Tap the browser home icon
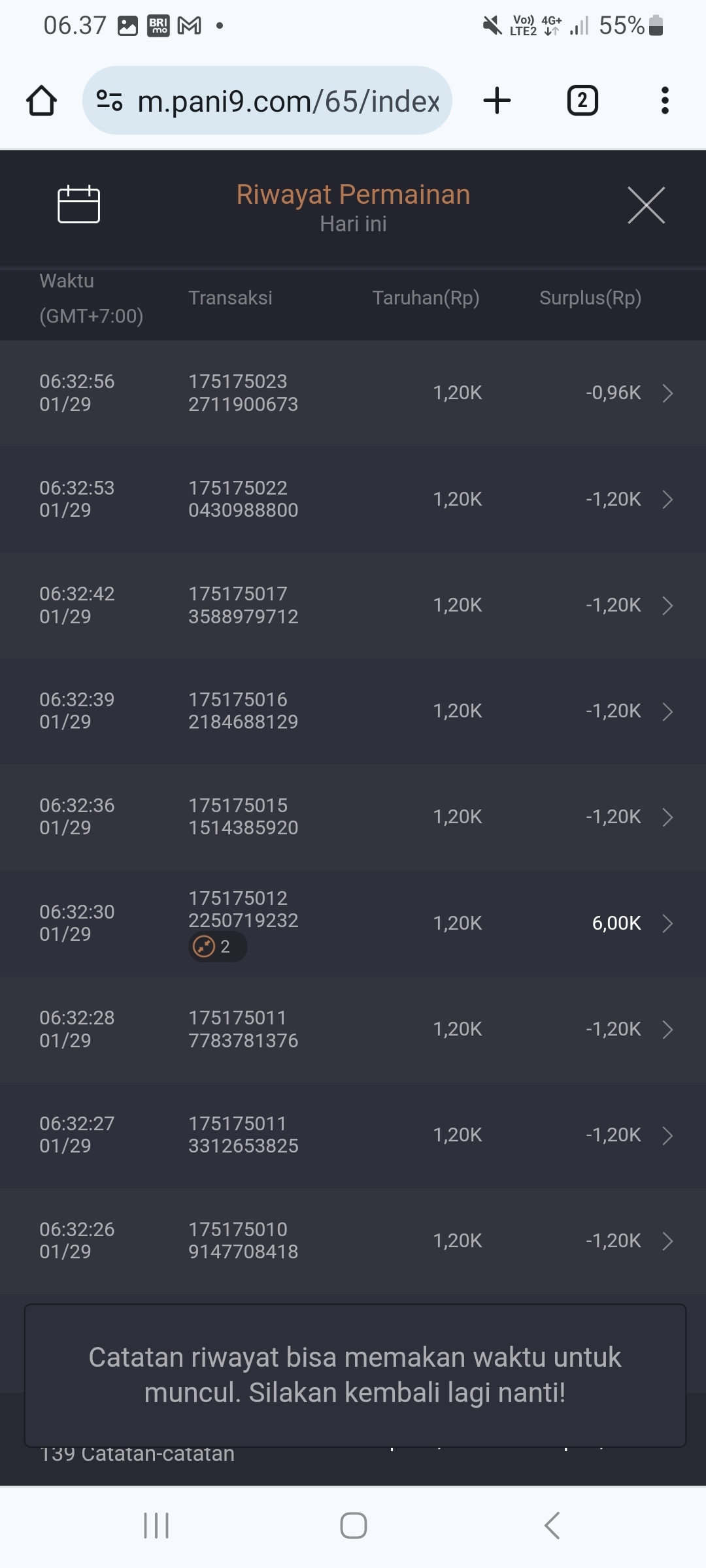Image resolution: width=706 pixels, height=1568 pixels. [41, 101]
